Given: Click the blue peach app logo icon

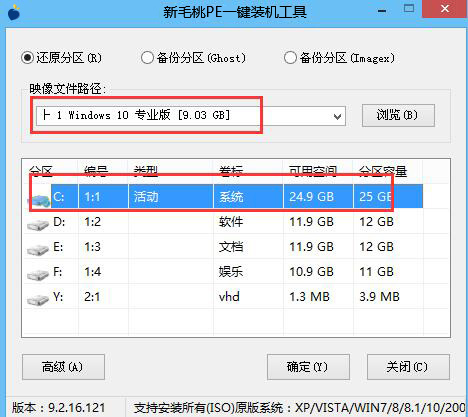Looking at the screenshot, I should [14, 13].
